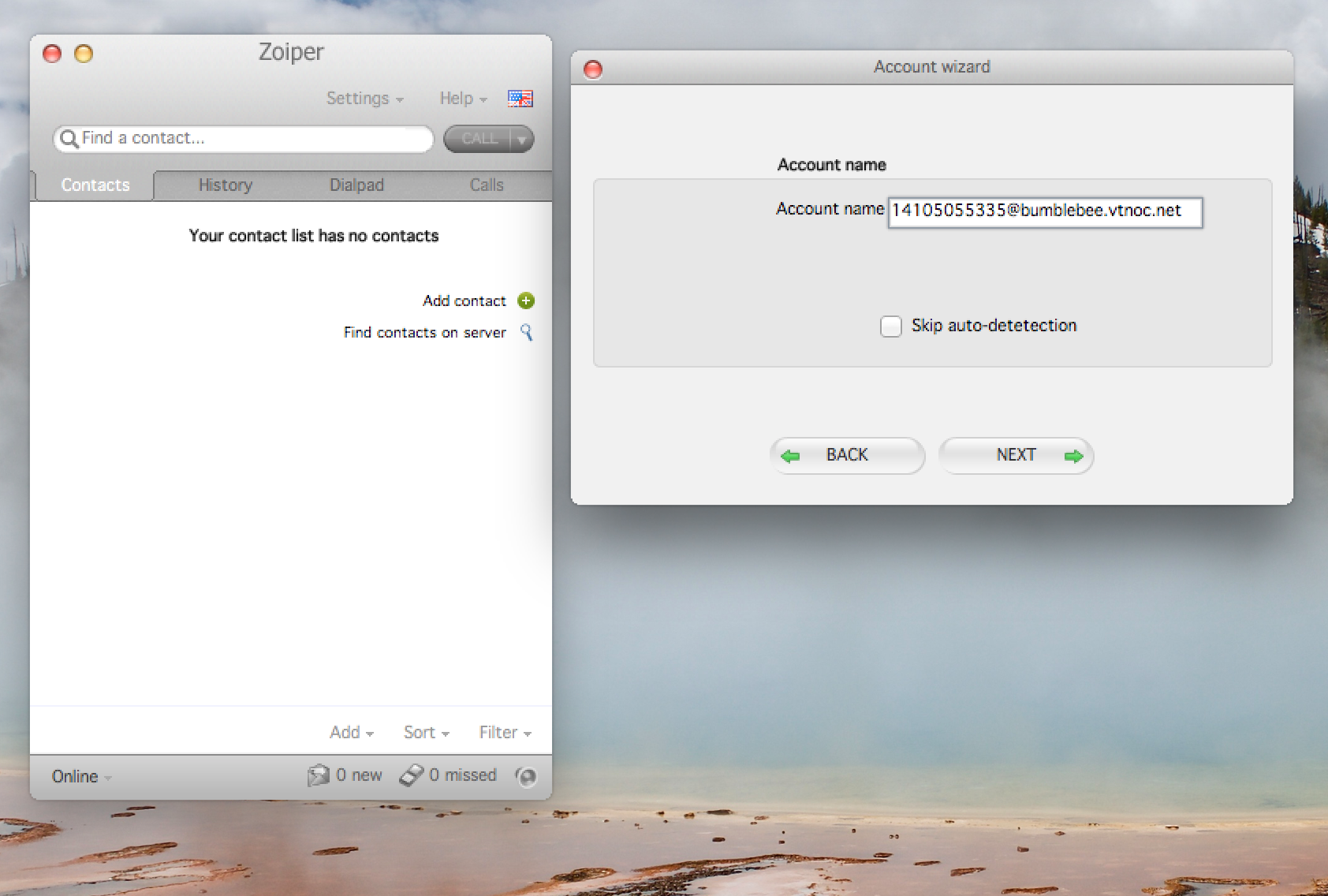The image size is (1328, 896).
Task: Click the CALL button
Action: [x=478, y=140]
